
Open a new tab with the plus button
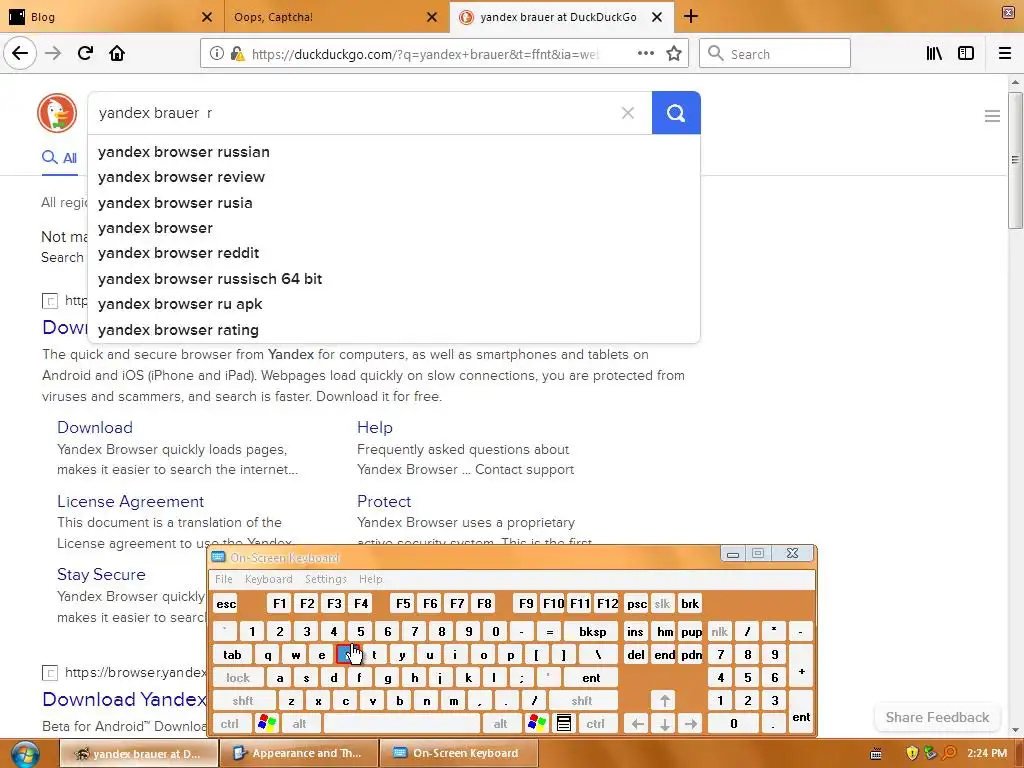pos(691,16)
